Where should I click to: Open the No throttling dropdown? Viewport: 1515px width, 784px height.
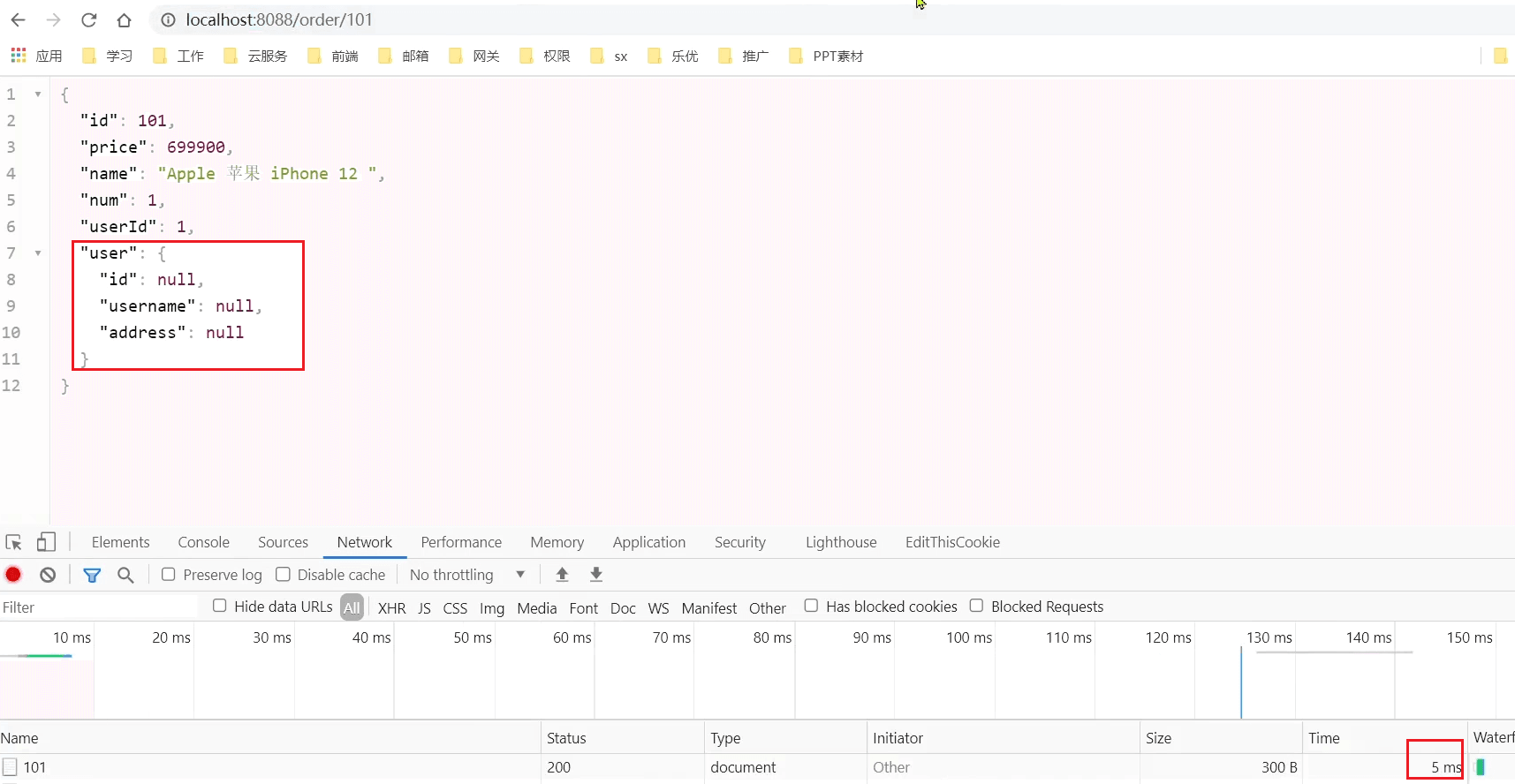(466, 575)
